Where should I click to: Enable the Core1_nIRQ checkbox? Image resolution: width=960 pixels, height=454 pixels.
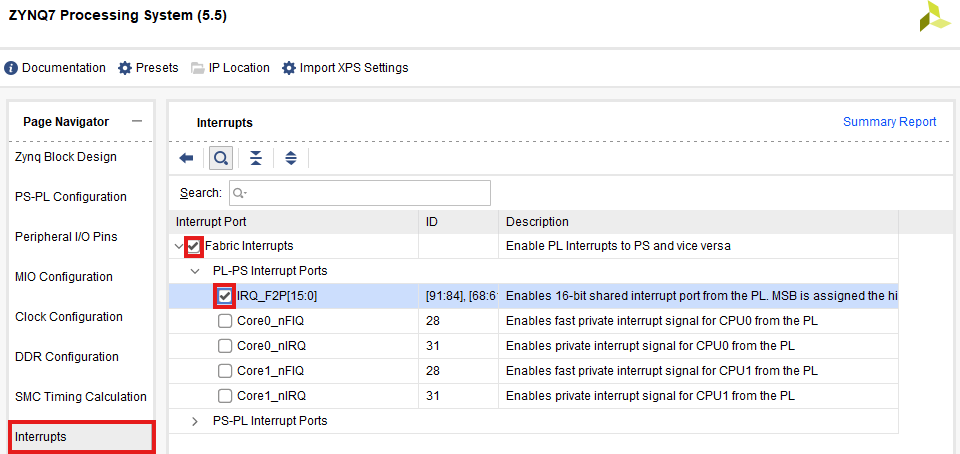225,396
